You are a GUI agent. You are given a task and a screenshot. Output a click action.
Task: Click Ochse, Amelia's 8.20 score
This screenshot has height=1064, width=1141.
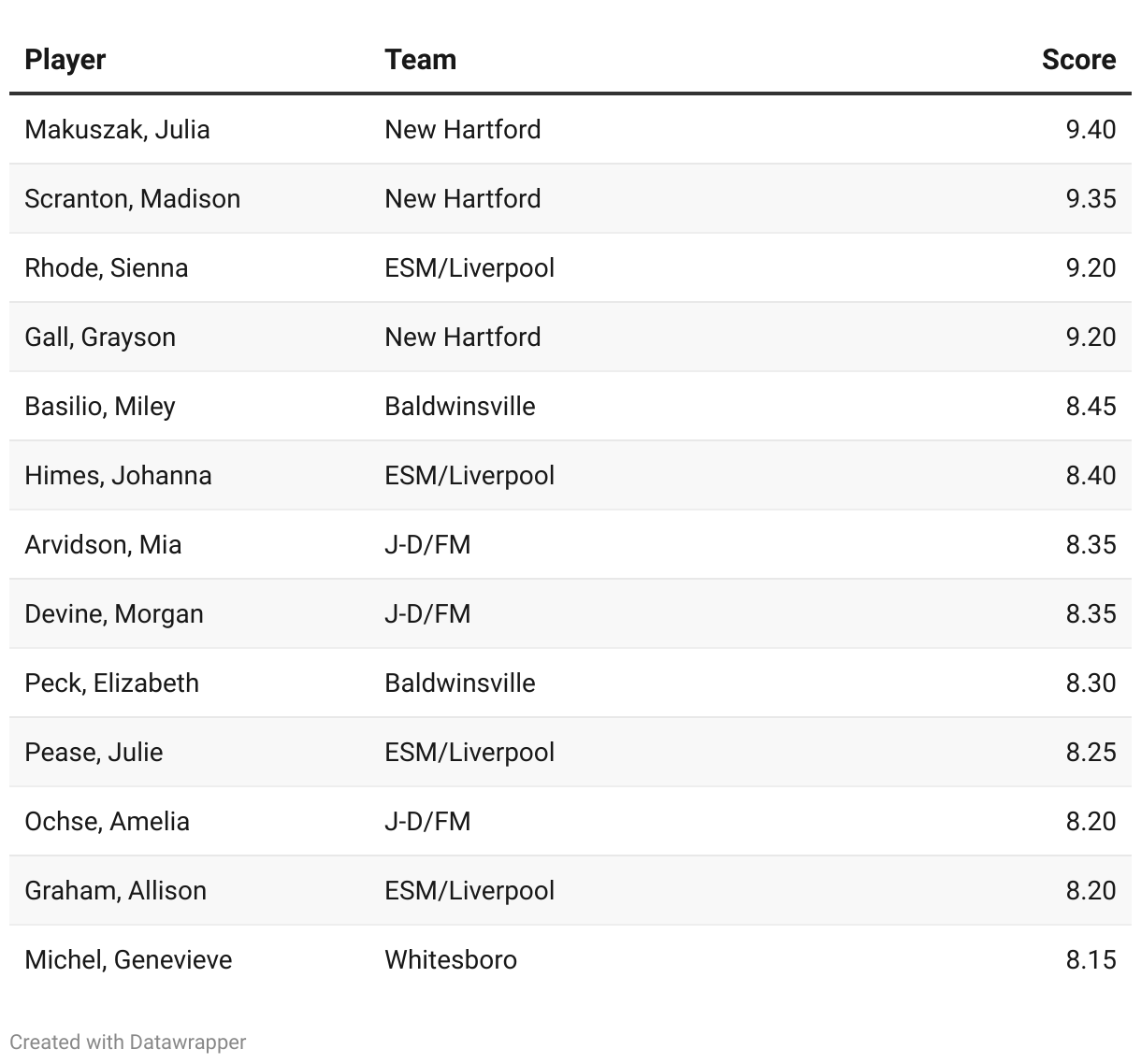coord(1090,821)
